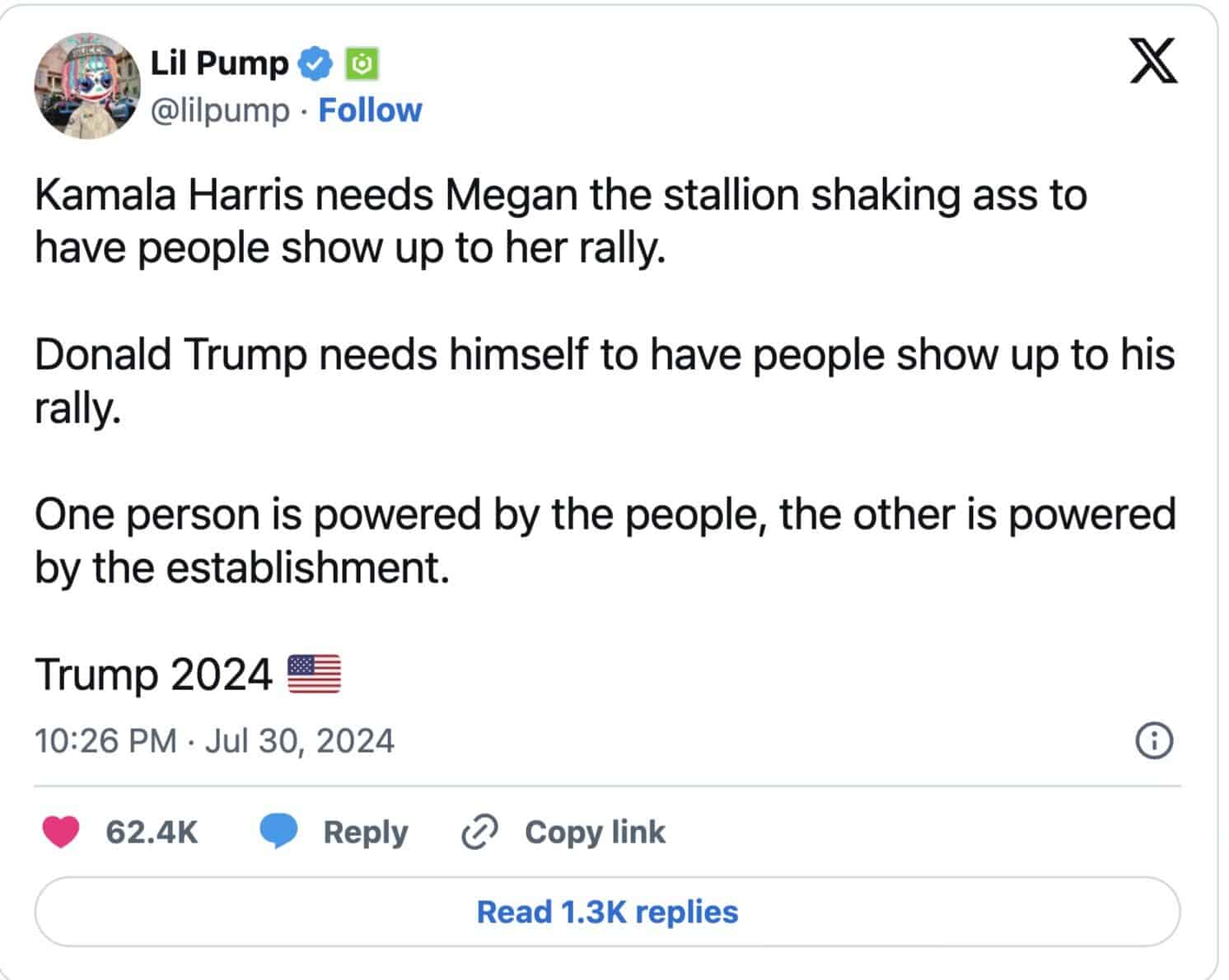Follow the @lilpump account
This screenshot has height=980, width=1229.
pos(370,110)
